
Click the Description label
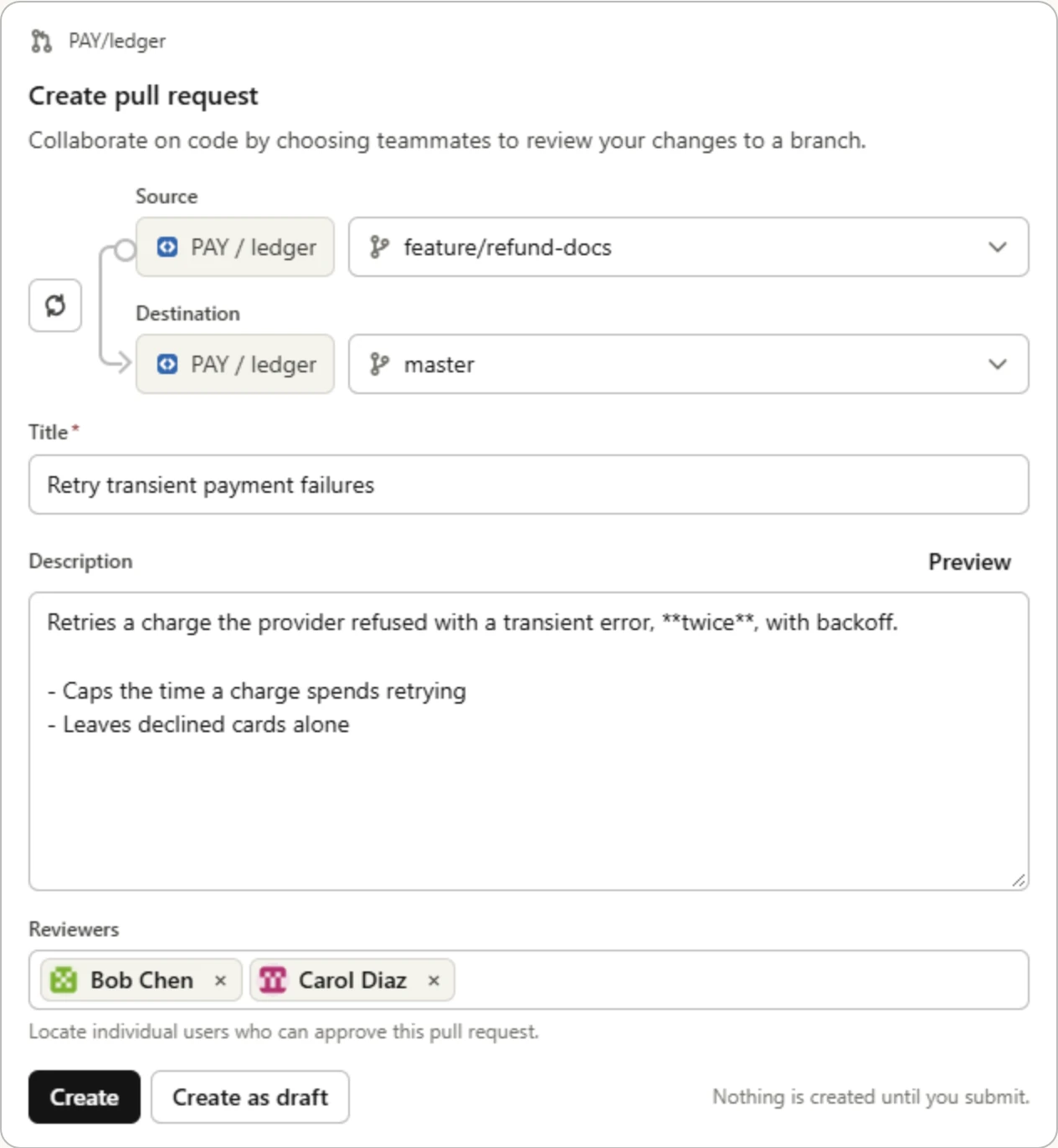pos(81,561)
